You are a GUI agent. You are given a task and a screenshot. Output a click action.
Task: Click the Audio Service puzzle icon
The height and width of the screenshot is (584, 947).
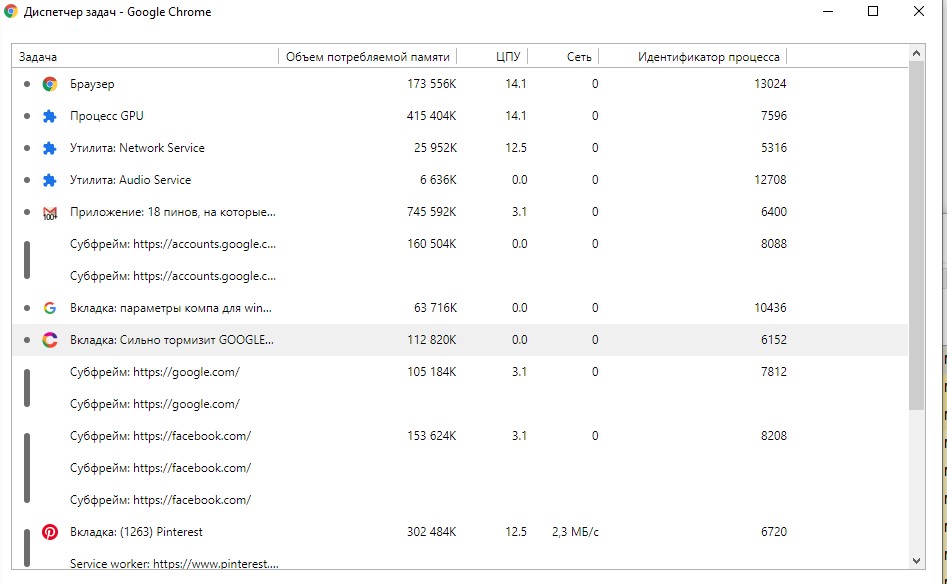pos(50,180)
